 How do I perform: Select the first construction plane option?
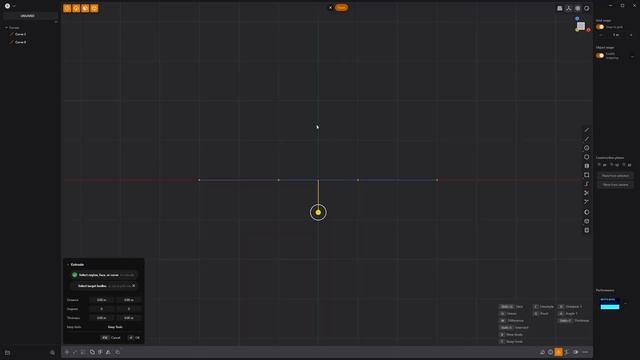(x=602, y=165)
